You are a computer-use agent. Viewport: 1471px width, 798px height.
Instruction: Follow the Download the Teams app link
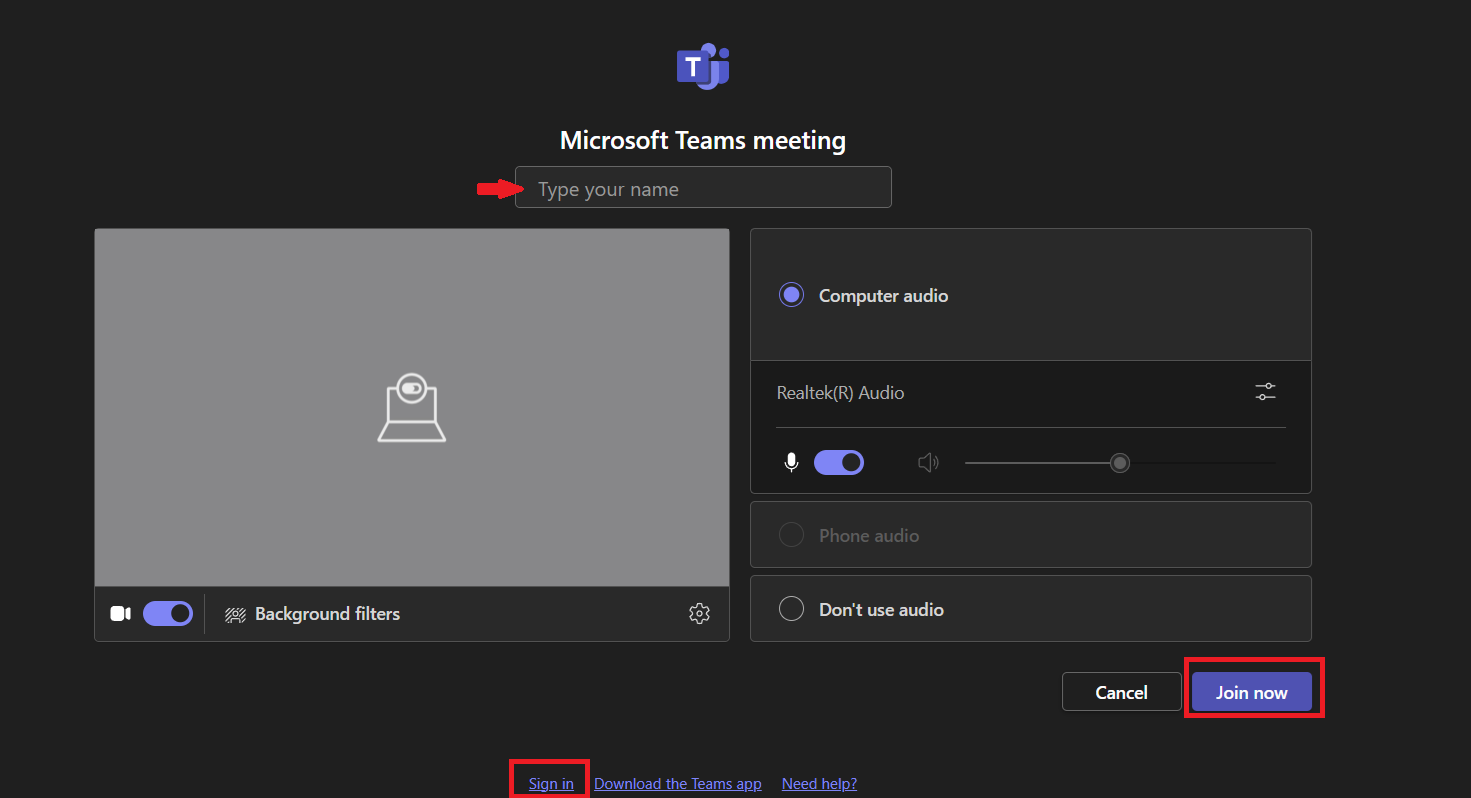(x=677, y=784)
